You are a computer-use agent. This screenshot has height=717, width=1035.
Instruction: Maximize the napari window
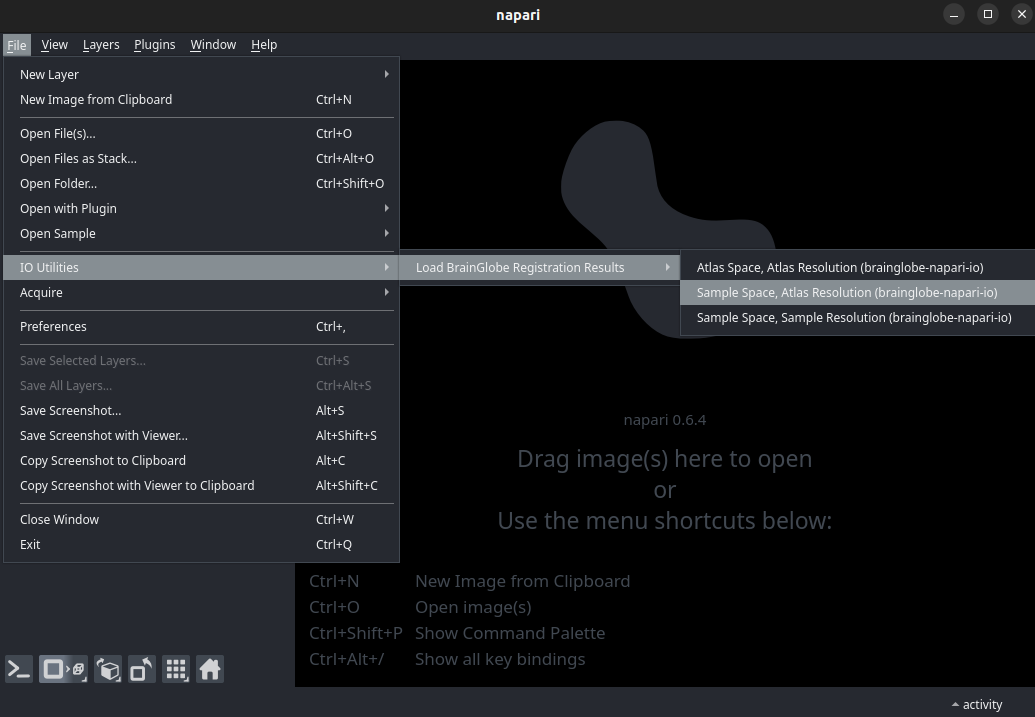(x=988, y=14)
